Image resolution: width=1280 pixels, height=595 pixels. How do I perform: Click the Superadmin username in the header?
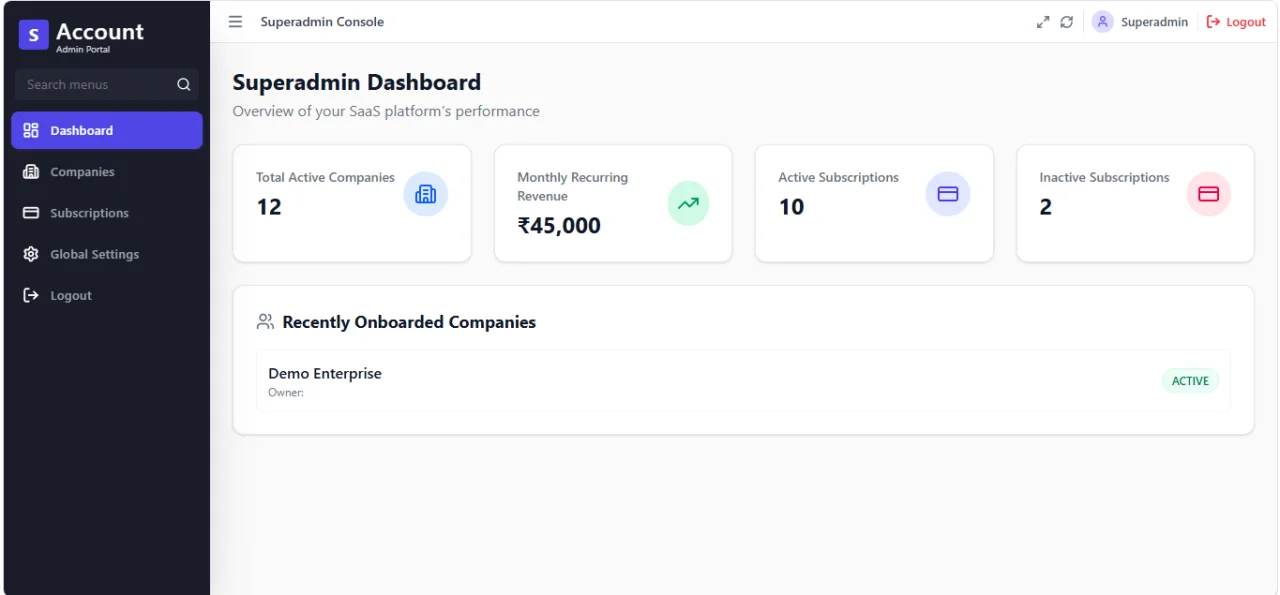(1154, 22)
